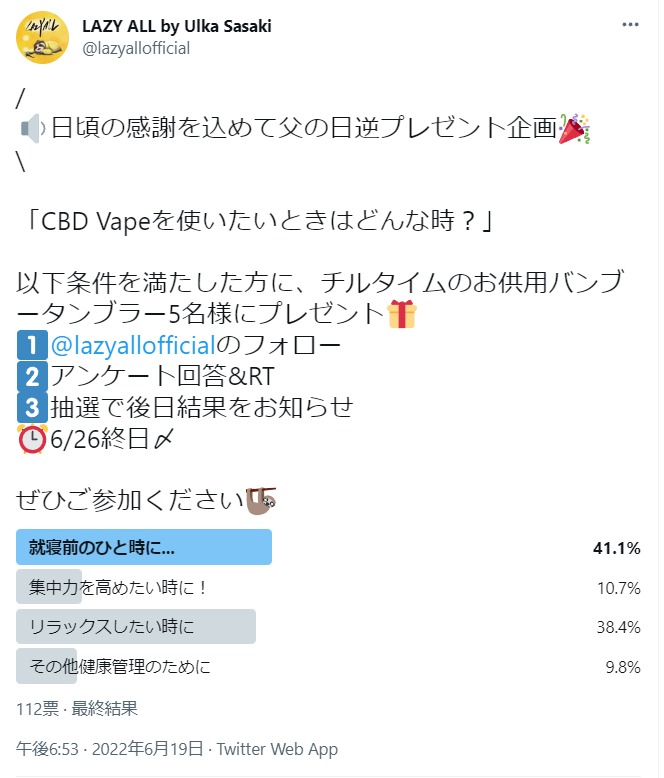Open the 午後6:53 2022年6月19日 timestamp link

(110, 749)
